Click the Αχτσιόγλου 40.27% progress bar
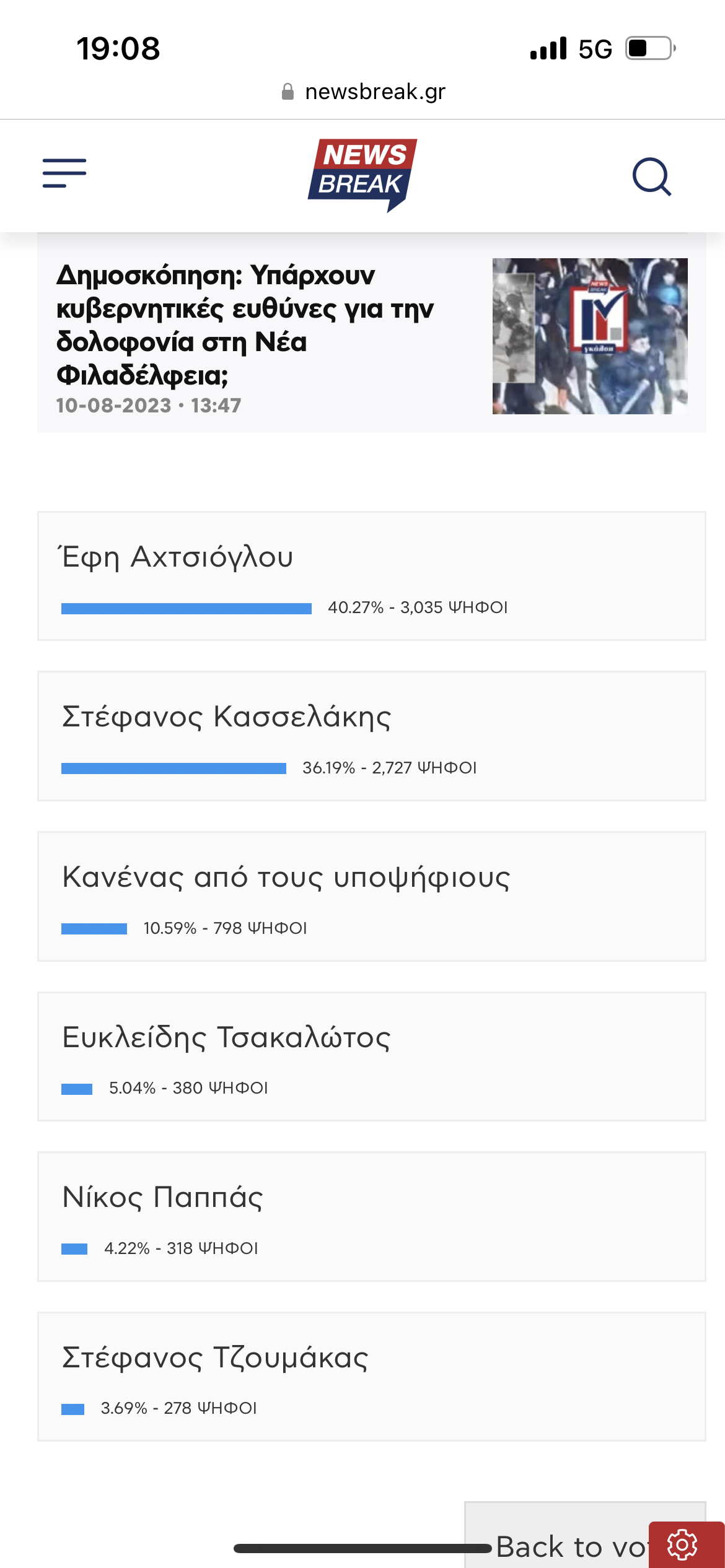This screenshot has width=725, height=1568. 186,609
